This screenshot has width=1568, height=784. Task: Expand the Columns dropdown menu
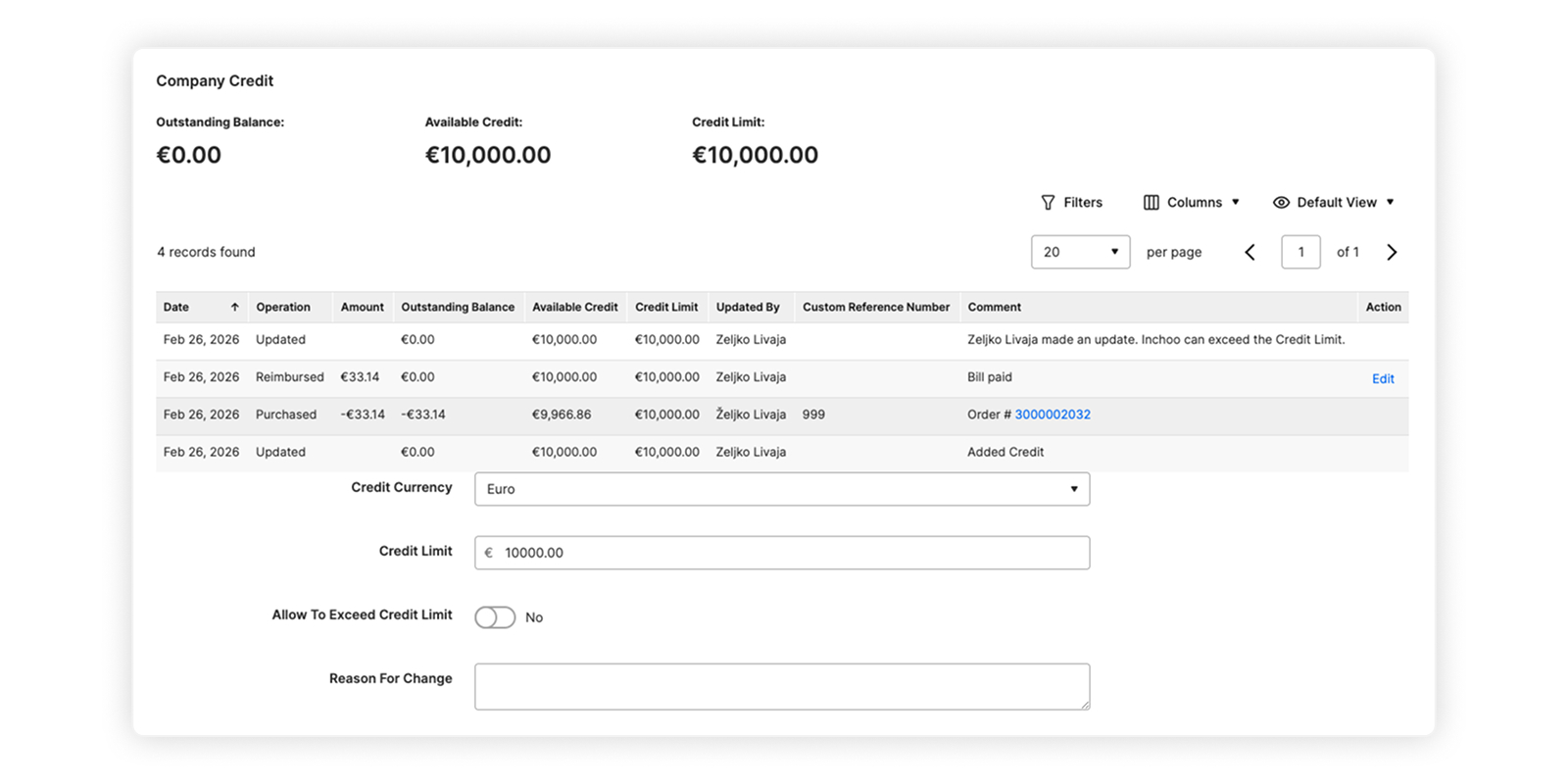[1235, 203]
